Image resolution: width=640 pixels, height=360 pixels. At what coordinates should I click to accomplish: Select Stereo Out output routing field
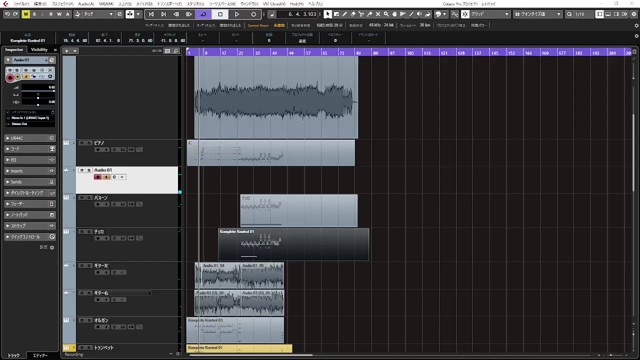point(30,124)
